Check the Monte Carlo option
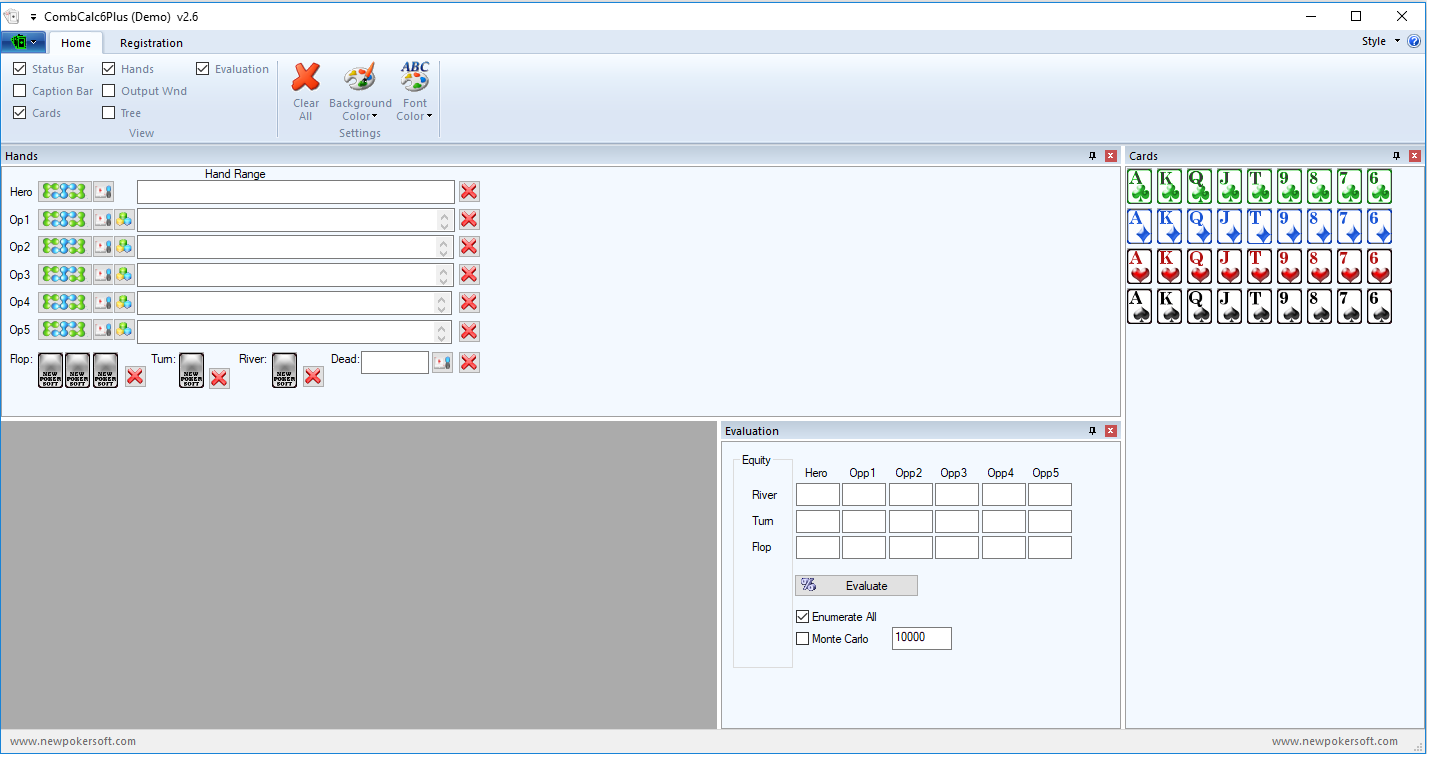1449x768 pixels. pyautogui.click(x=802, y=639)
